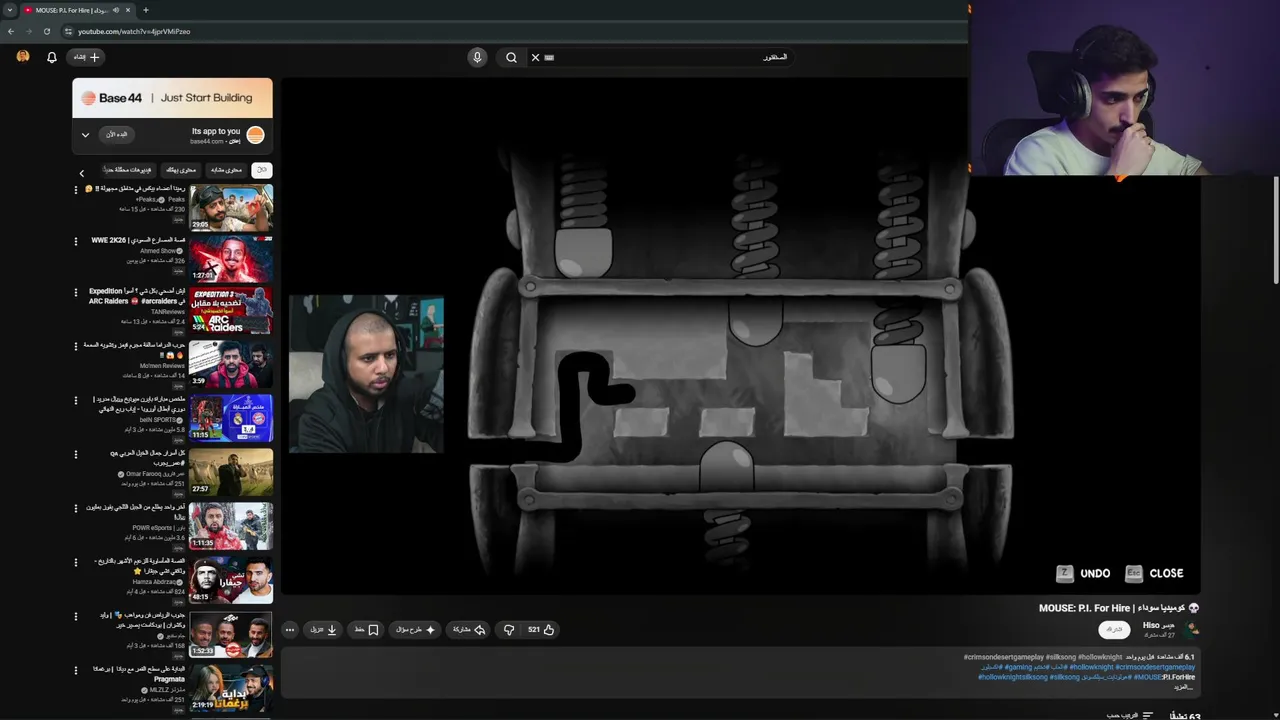
Task: Open the Mo'men Reviews 3:59 thumbnail
Action: (231, 364)
